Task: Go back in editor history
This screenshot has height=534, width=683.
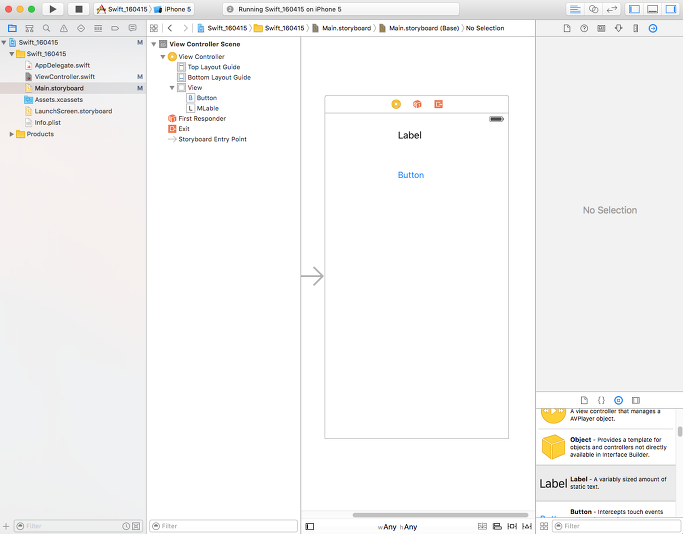Action: [x=170, y=28]
